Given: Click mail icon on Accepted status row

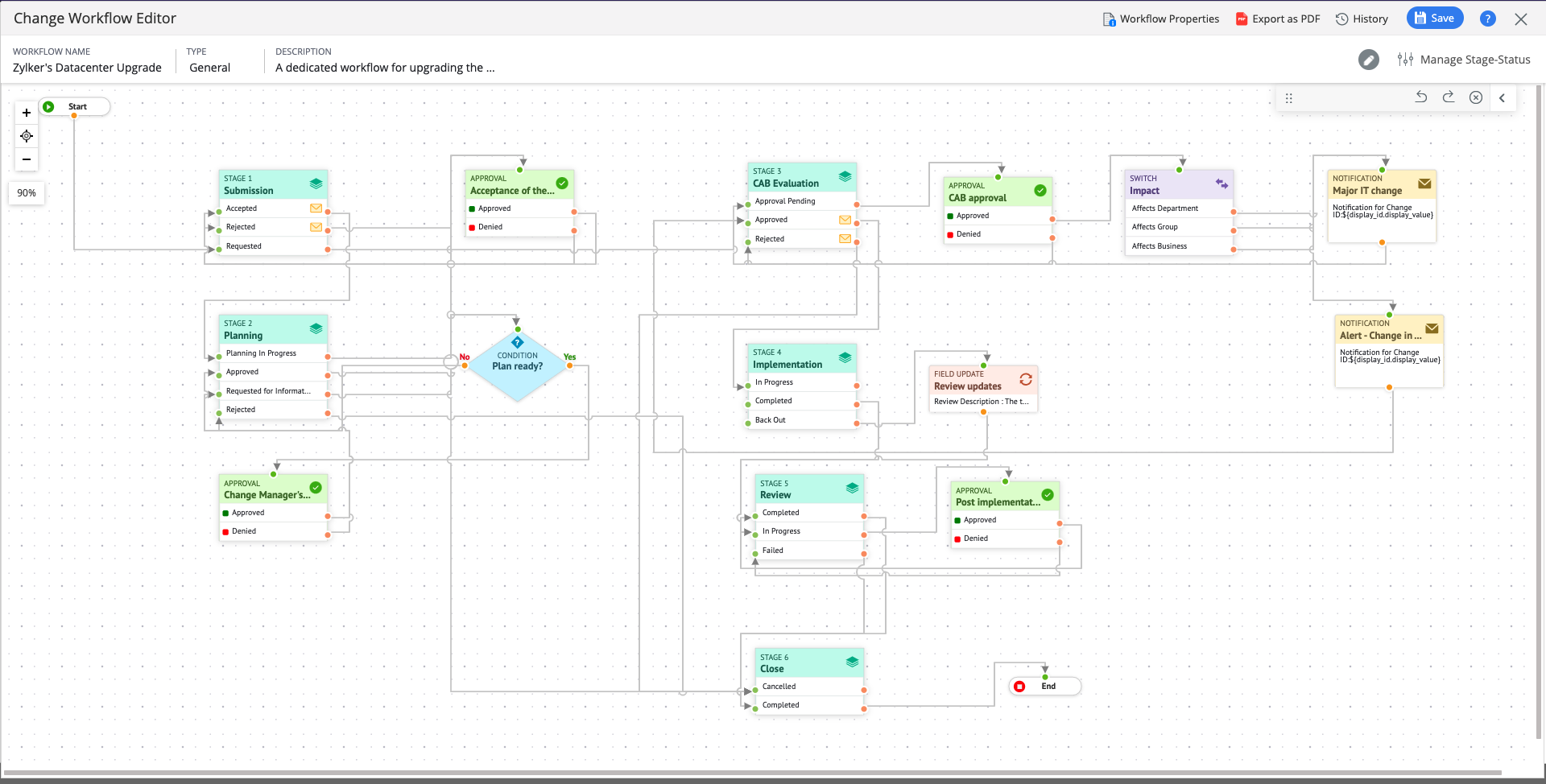Looking at the screenshot, I should 316,208.
